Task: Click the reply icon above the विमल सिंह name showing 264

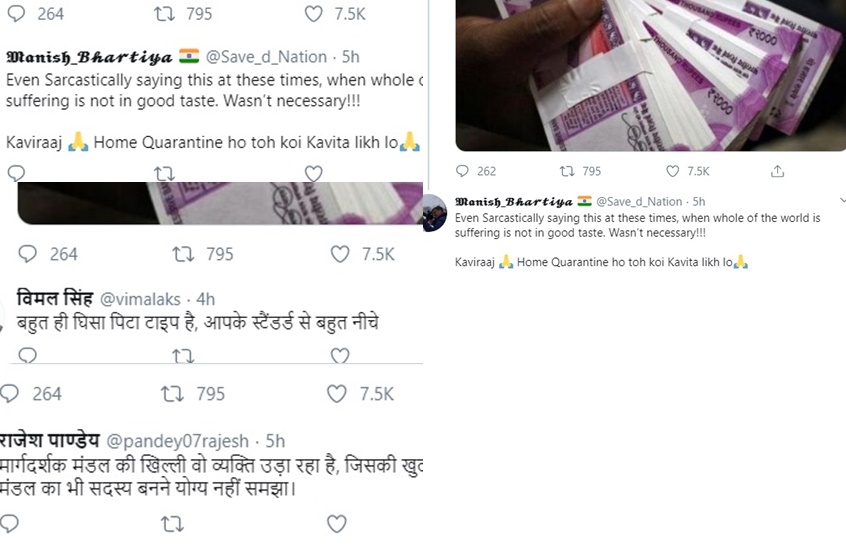Action: pos(28,254)
